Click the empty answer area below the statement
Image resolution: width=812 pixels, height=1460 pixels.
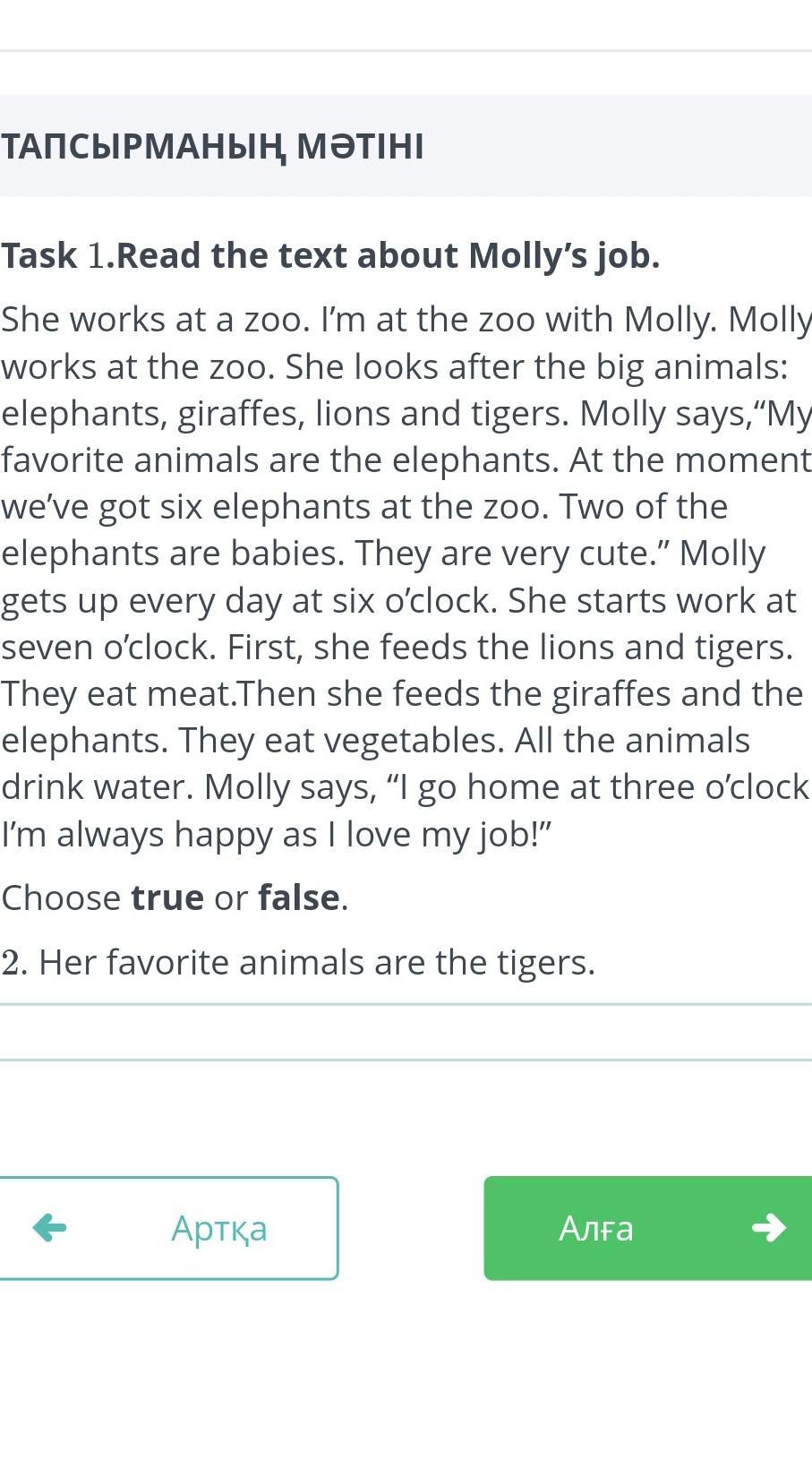pyautogui.click(x=406, y=1032)
